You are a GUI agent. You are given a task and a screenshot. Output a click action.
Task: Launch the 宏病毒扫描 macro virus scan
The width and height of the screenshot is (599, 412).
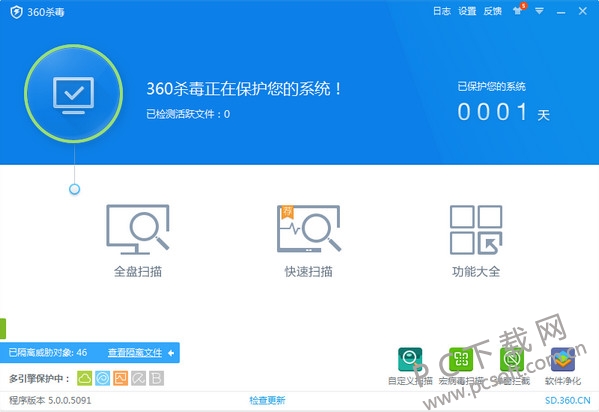pos(461,366)
